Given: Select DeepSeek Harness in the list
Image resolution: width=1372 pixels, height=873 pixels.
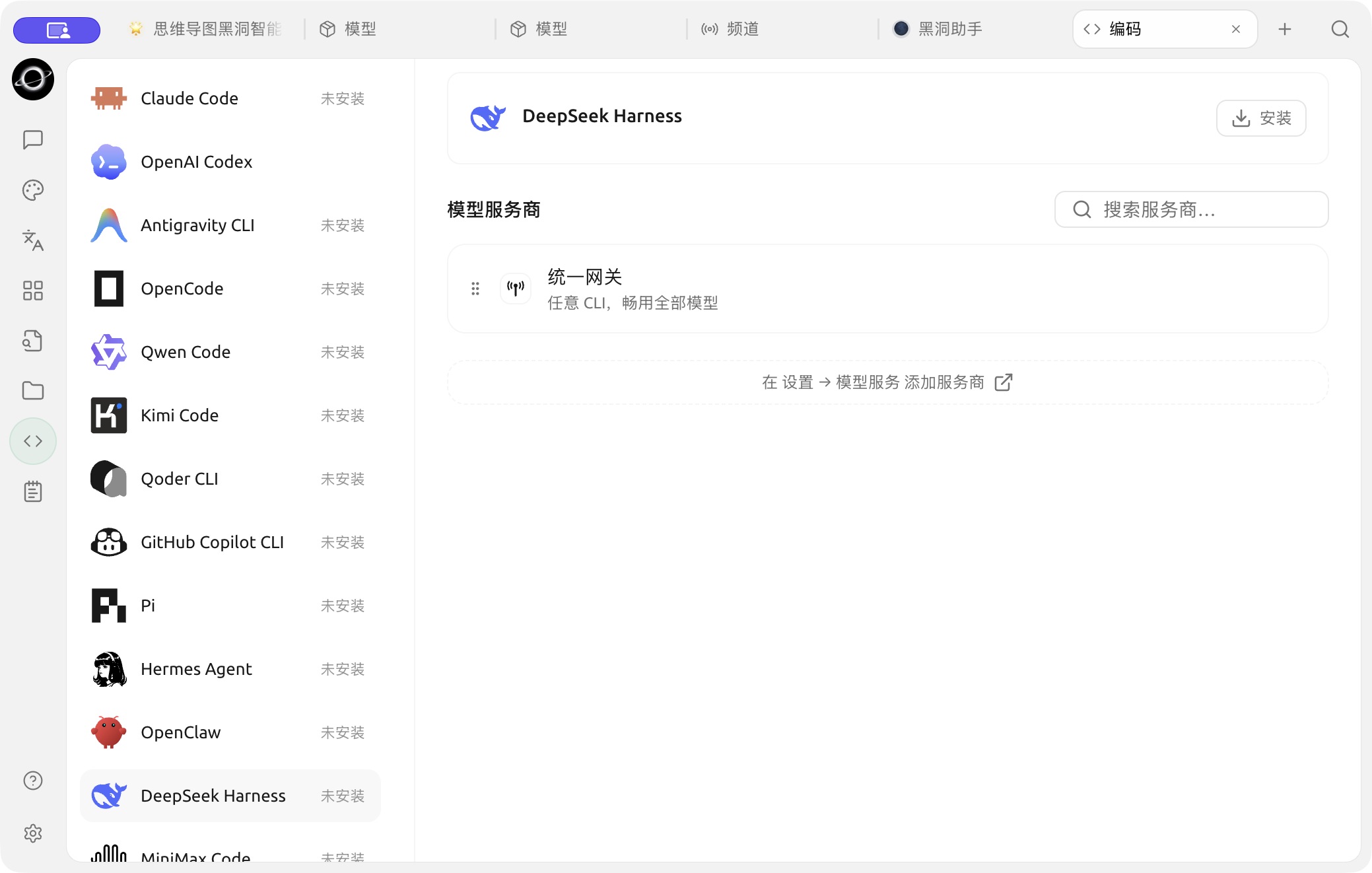Looking at the screenshot, I should point(230,796).
